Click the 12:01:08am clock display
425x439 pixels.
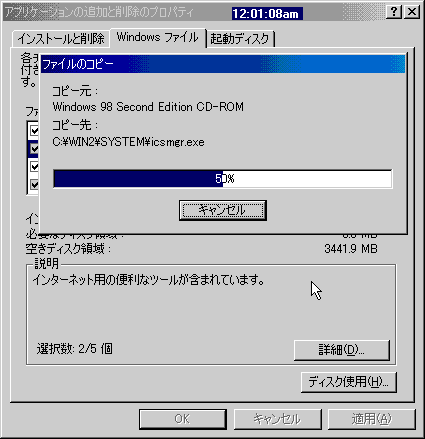click(267, 14)
